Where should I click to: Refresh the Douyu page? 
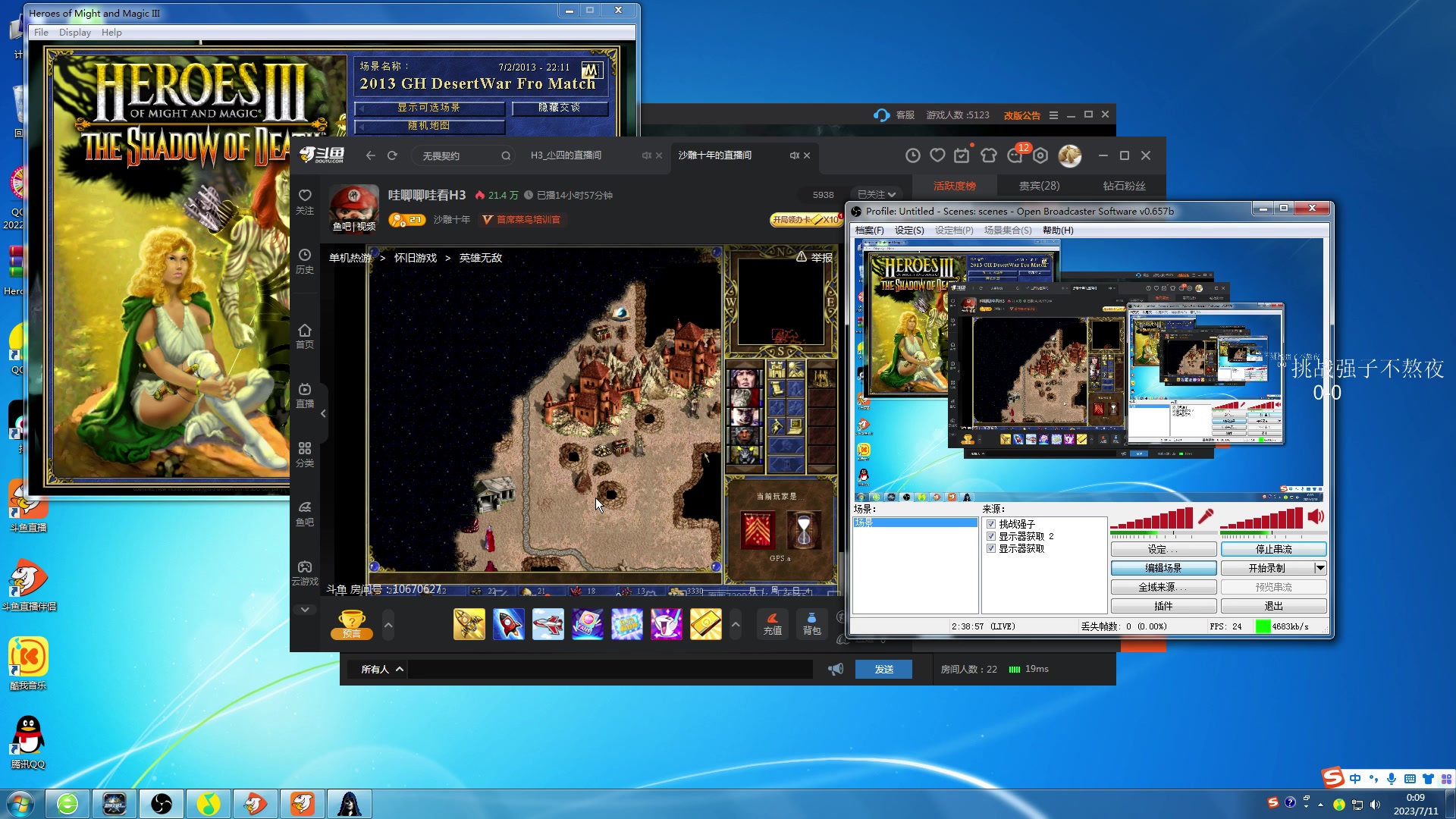[392, 155]
